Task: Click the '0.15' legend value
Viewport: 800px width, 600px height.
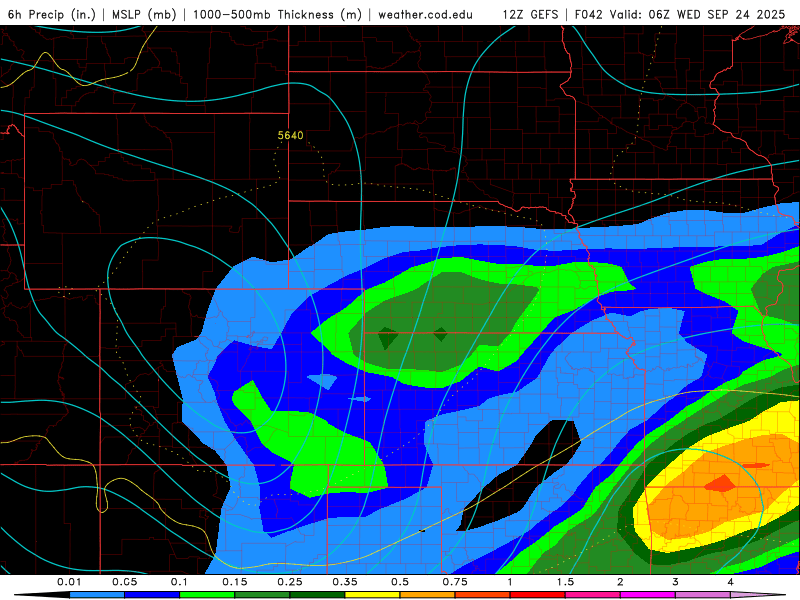Action: click(x=235, y=582)
